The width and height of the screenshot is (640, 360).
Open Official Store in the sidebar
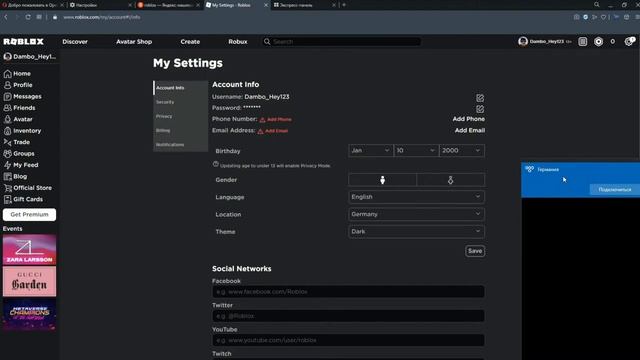coord(28,188)
